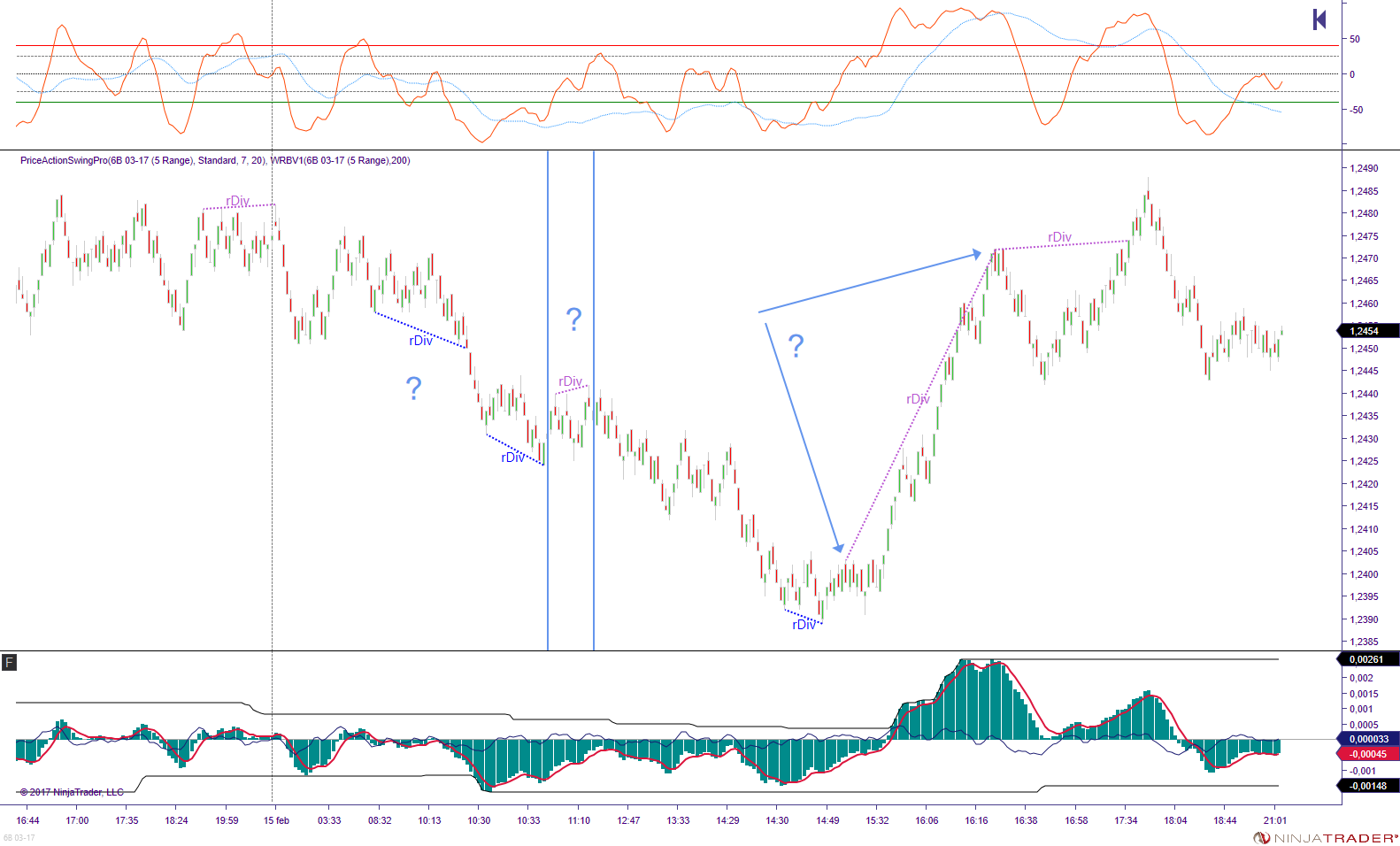The image size is (1400, 846).
Task: Click the 03:33 time axis label
Action: [329, 820]
